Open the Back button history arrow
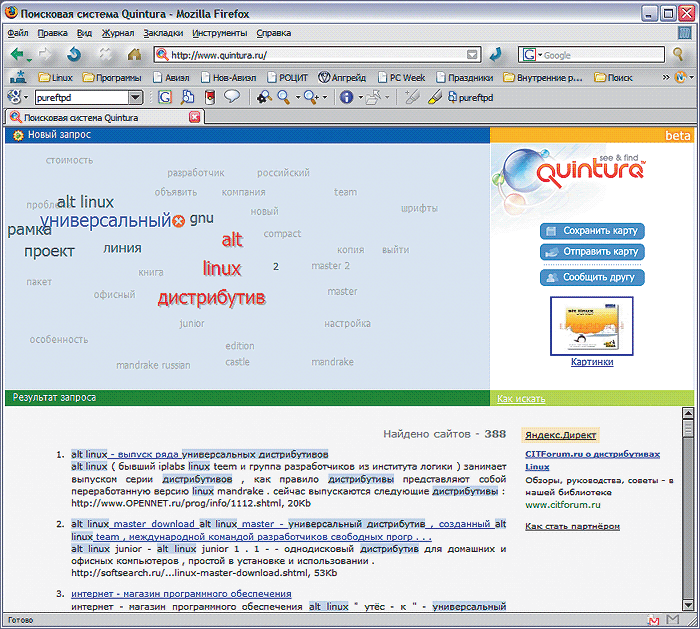This screenshot has height=629, width=700. tap(29, 60)
